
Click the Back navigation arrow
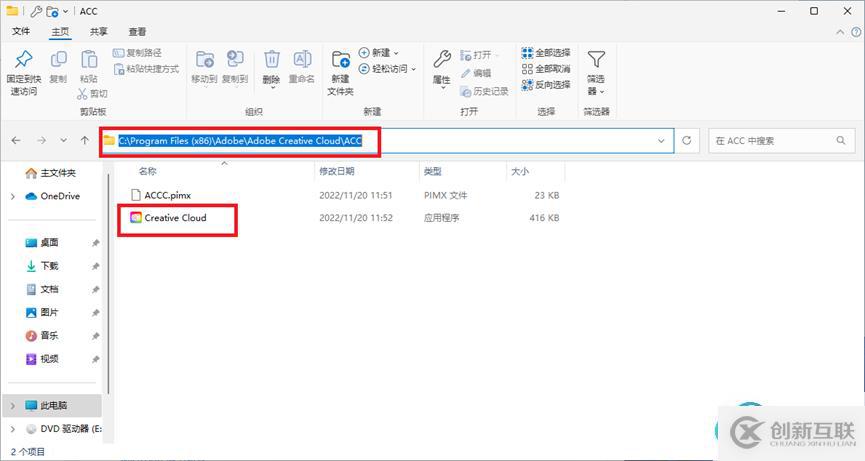pos(16,141)
